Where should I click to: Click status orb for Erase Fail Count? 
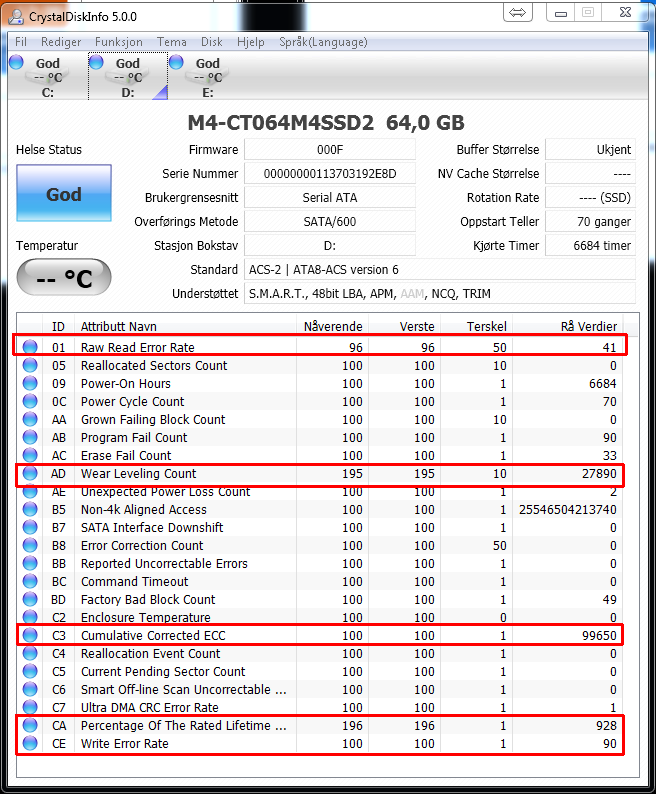point(30,455)
